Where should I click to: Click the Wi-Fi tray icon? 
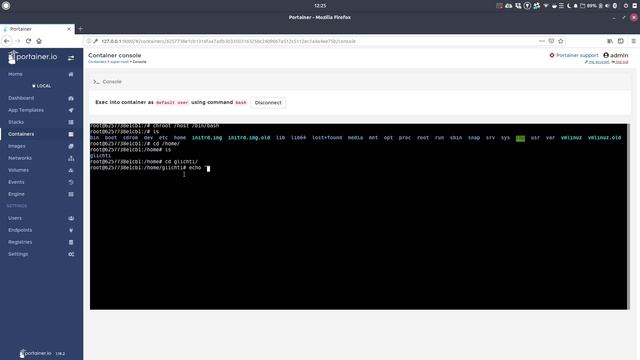[546, 6]
